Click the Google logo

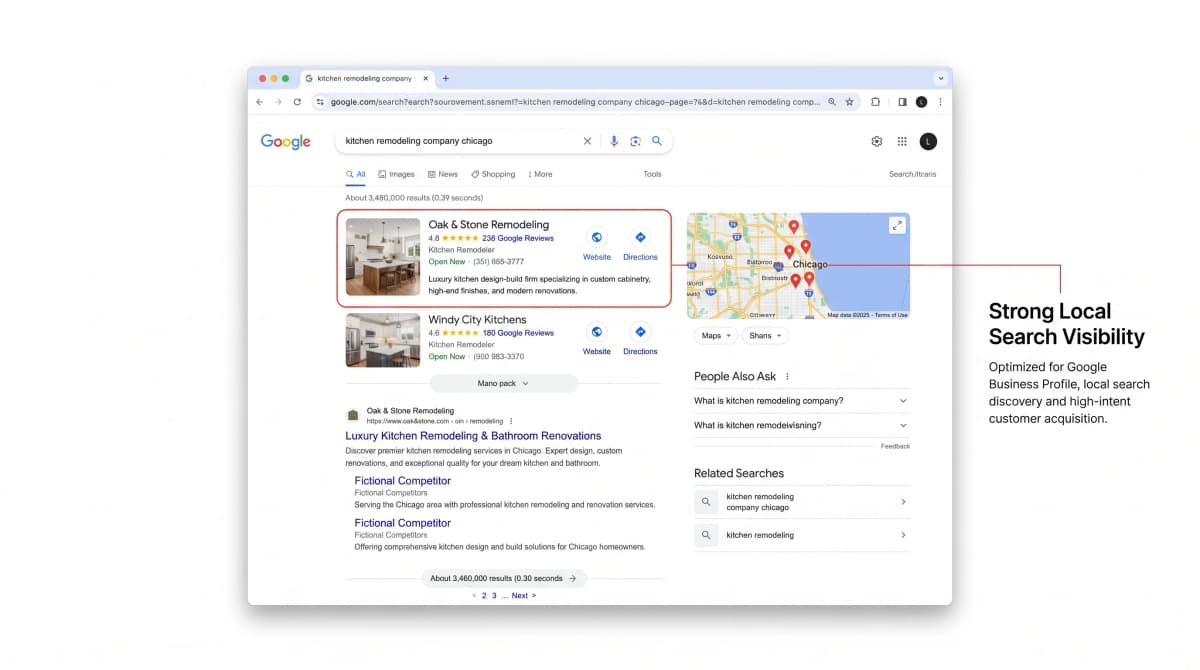(x=286, y=142)
